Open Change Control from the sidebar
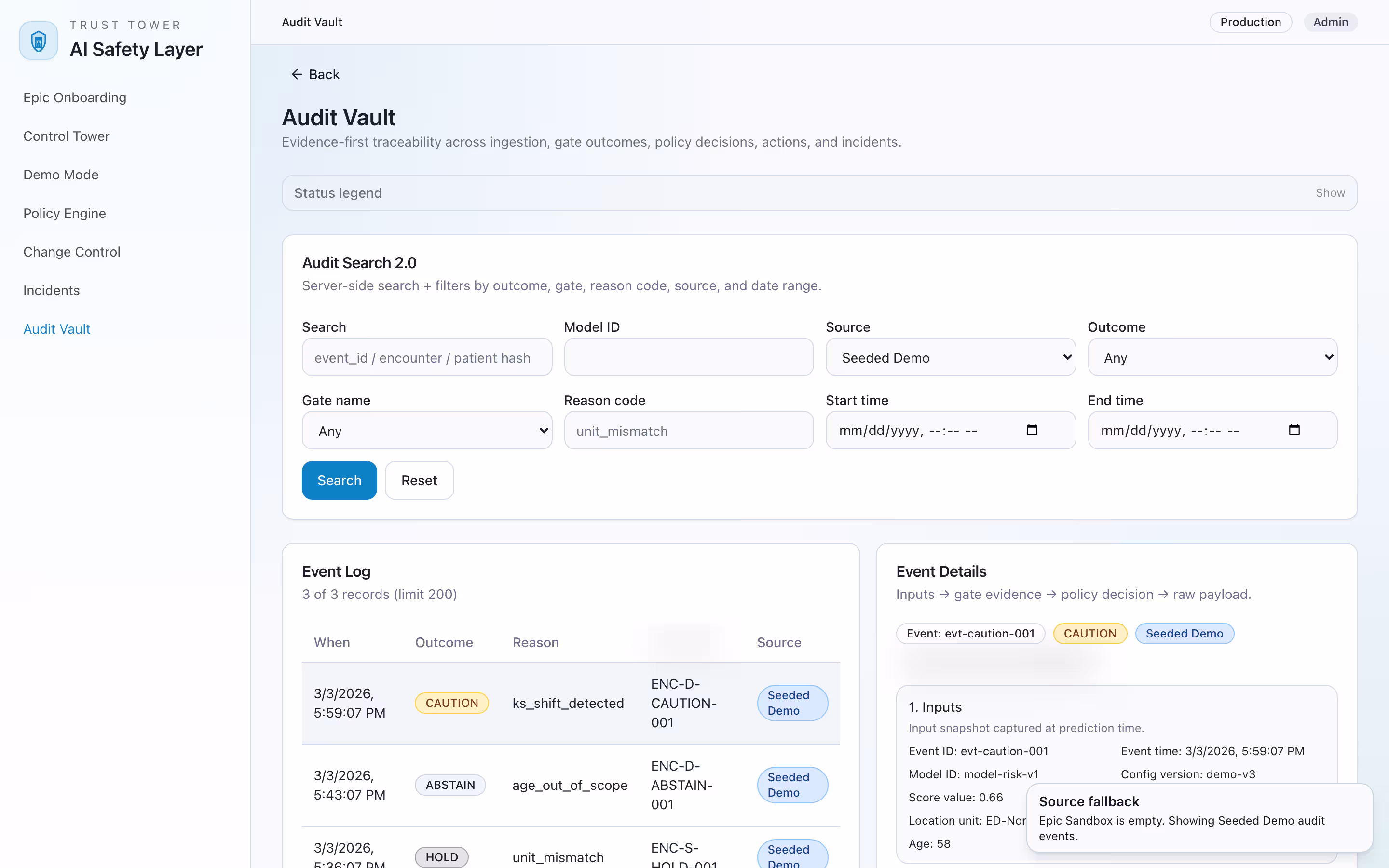Viewport: 1389px width, 868px height. (71, 251)
